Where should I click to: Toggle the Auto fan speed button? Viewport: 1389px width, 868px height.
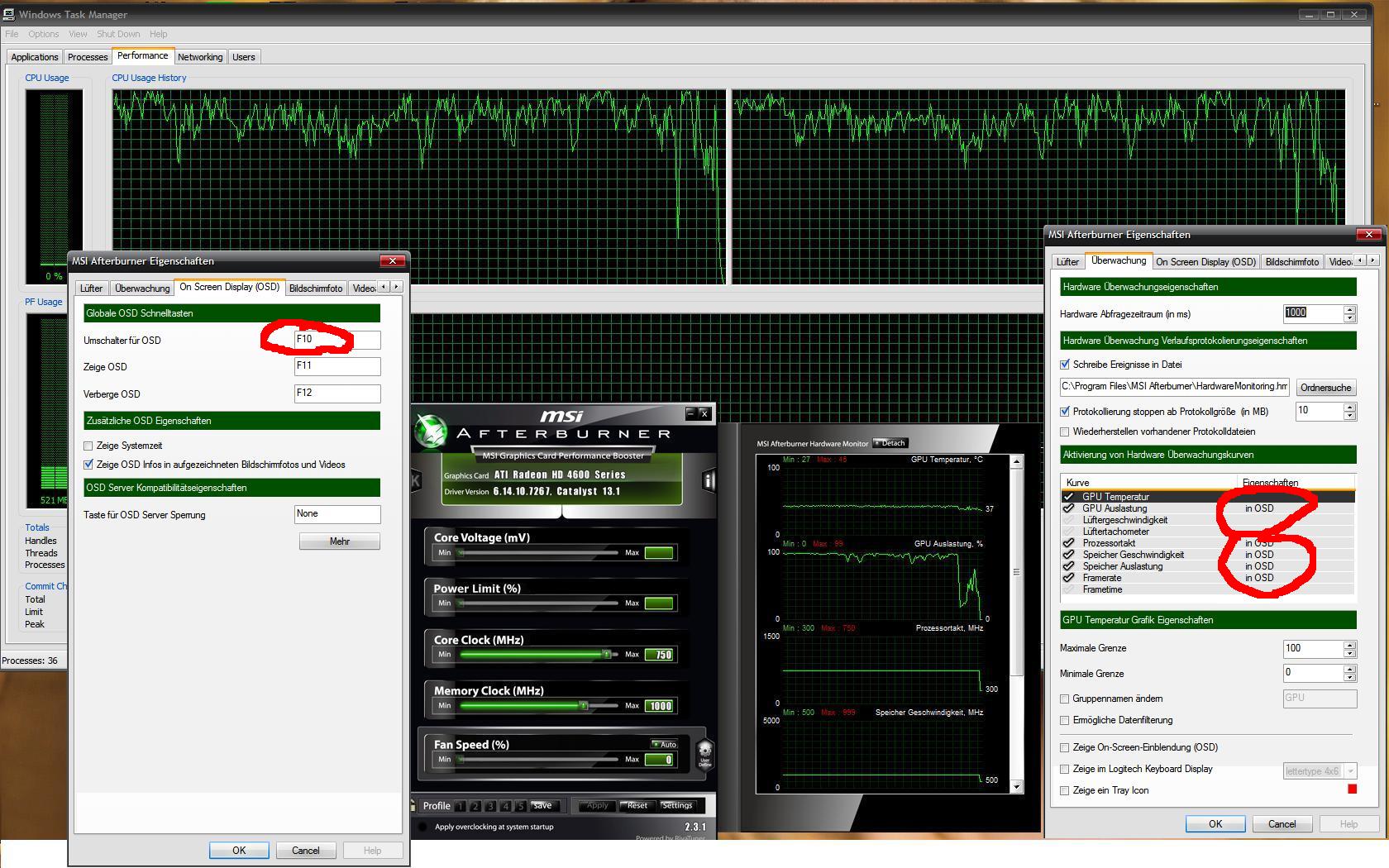[664, 744]
